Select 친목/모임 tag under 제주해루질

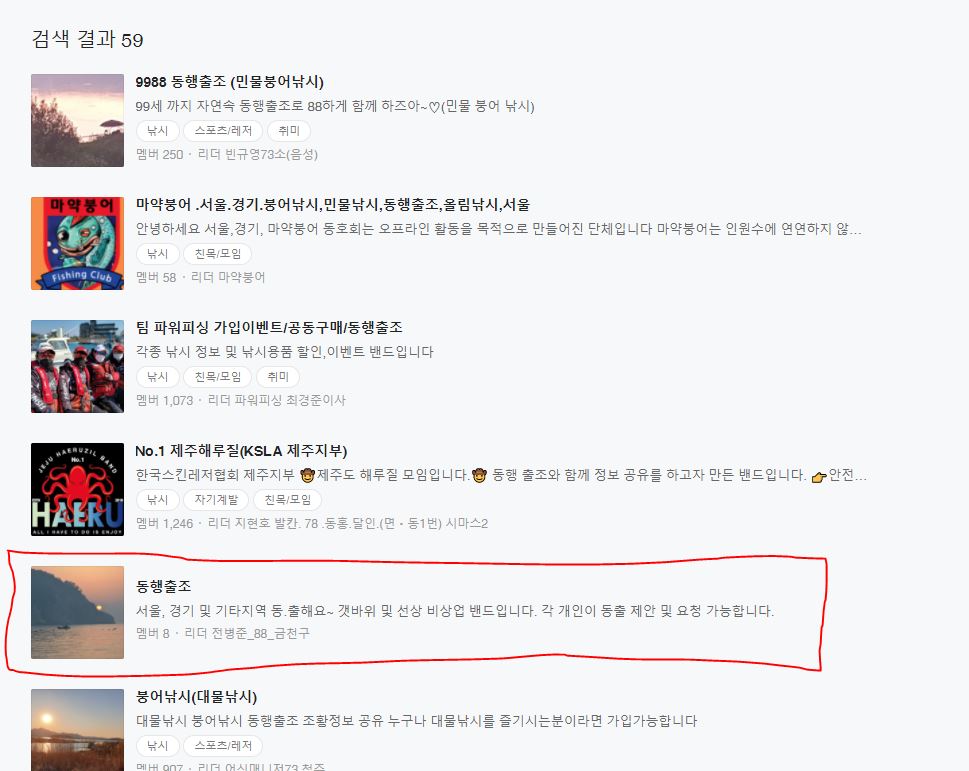point(287,499)
